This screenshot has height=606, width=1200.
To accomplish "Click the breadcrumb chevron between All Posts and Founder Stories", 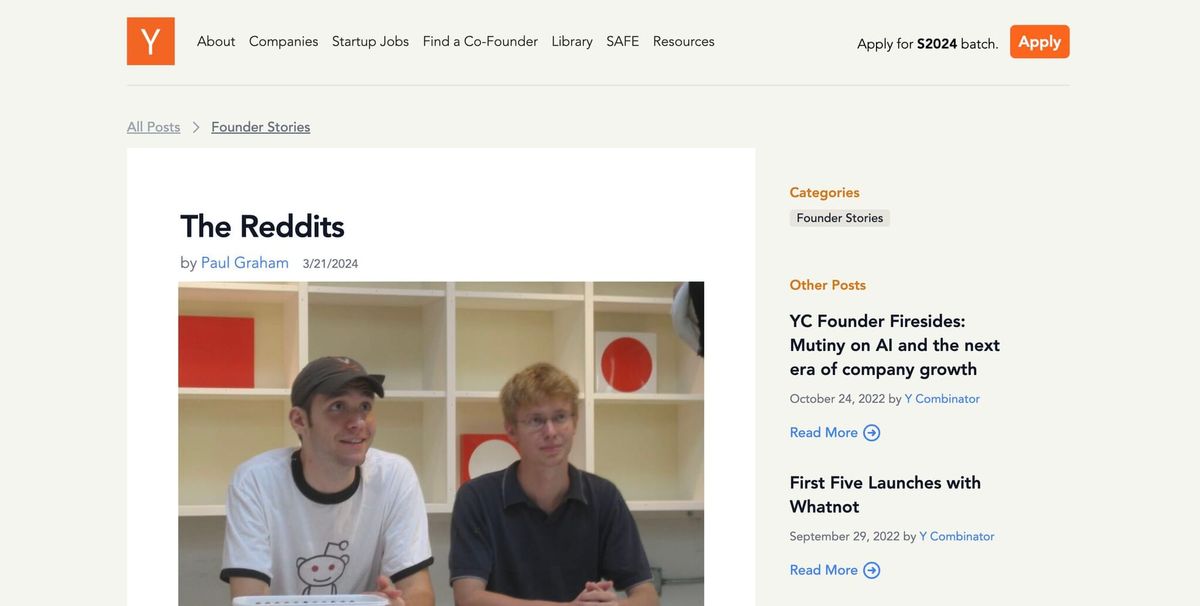I will point(195,126).
